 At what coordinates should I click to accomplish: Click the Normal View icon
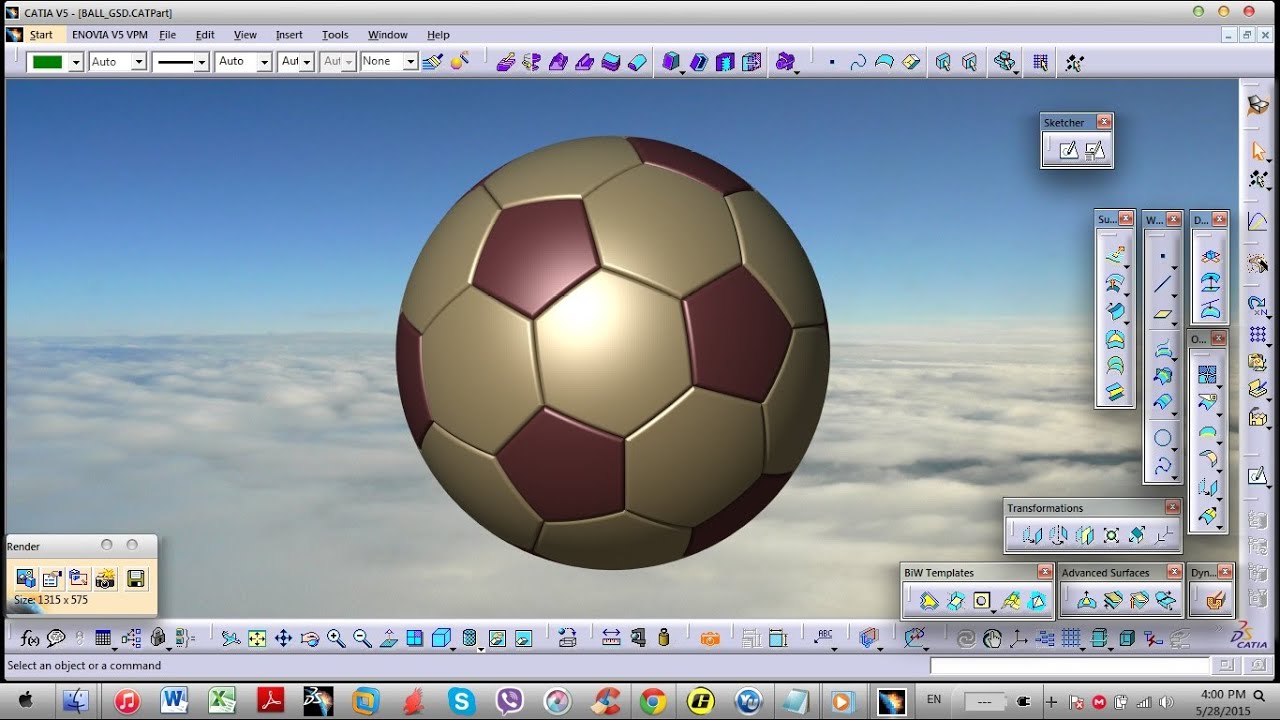click(389, 638)
